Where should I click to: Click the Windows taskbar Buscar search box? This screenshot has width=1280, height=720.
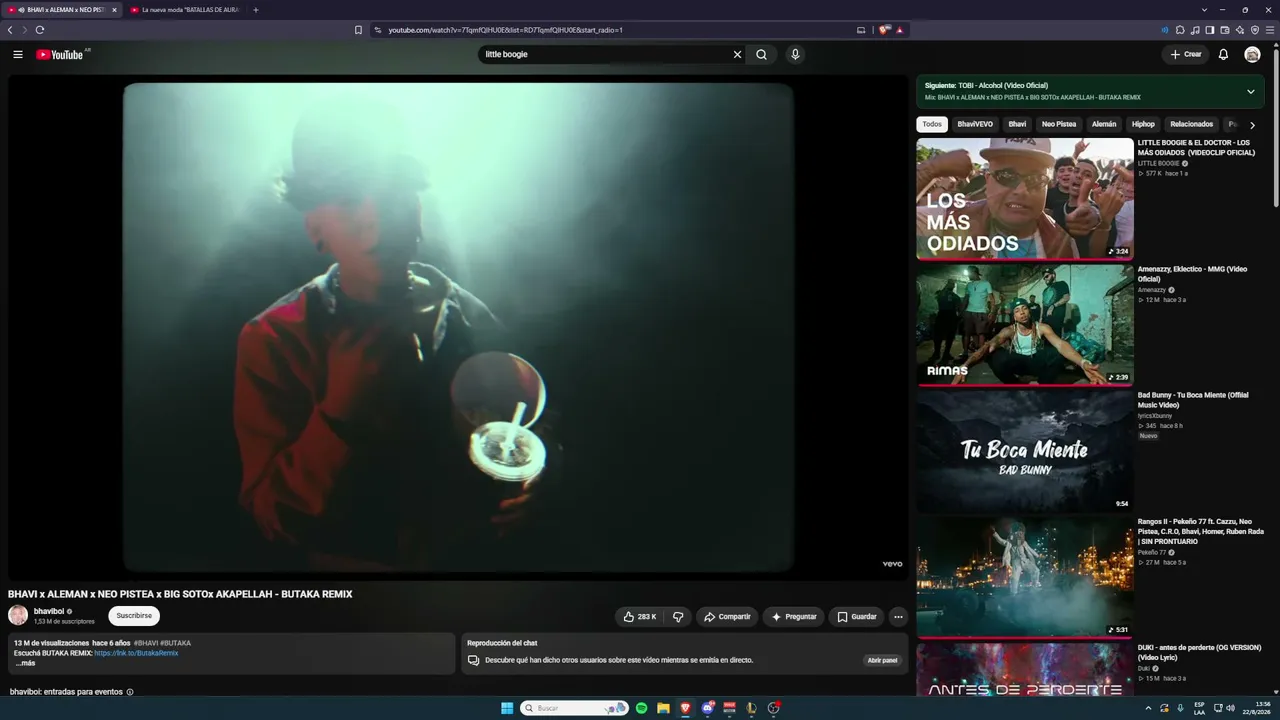pyautogui.click(x=574, y=708)
